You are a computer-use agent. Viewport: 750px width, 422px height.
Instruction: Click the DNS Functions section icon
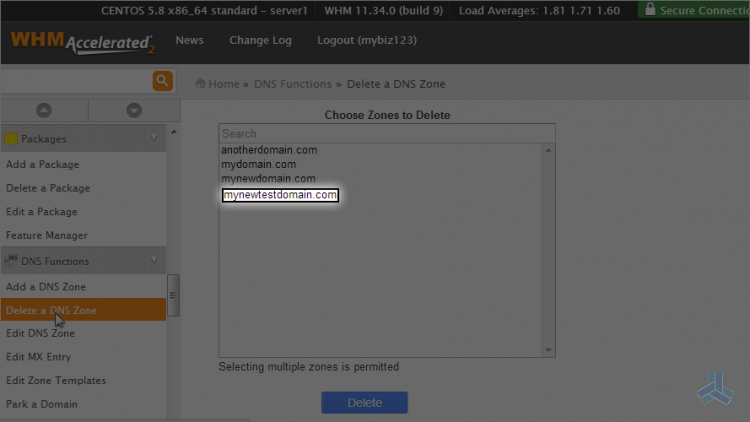11,261
